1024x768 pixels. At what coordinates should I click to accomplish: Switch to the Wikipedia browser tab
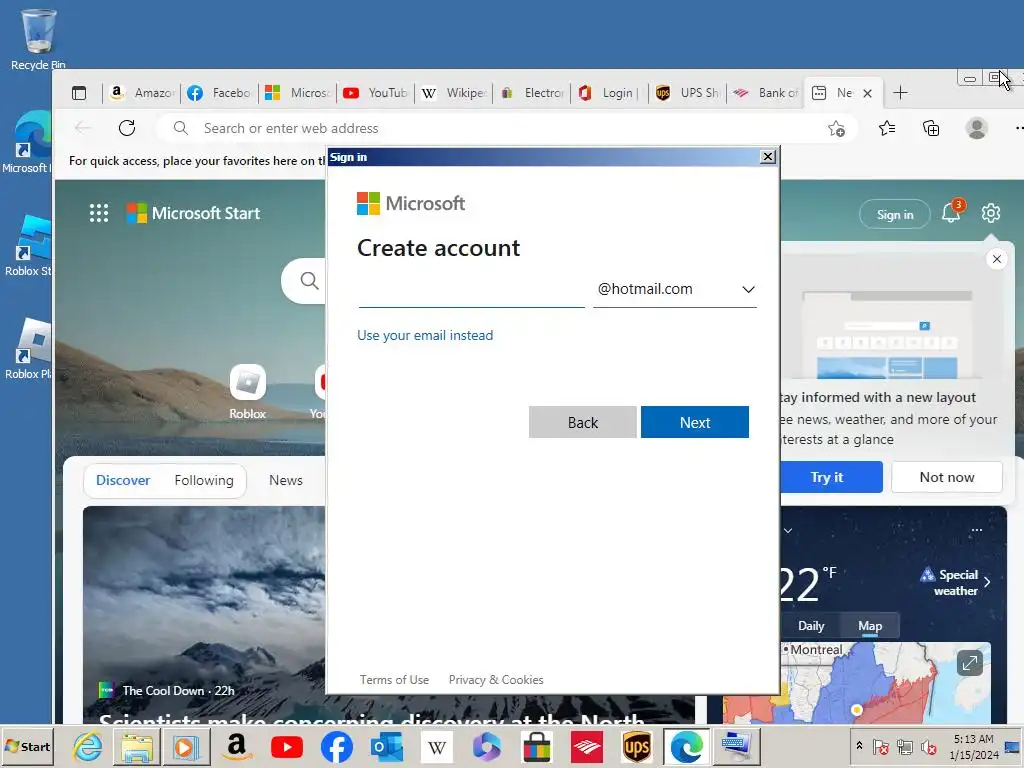point(455,93)
